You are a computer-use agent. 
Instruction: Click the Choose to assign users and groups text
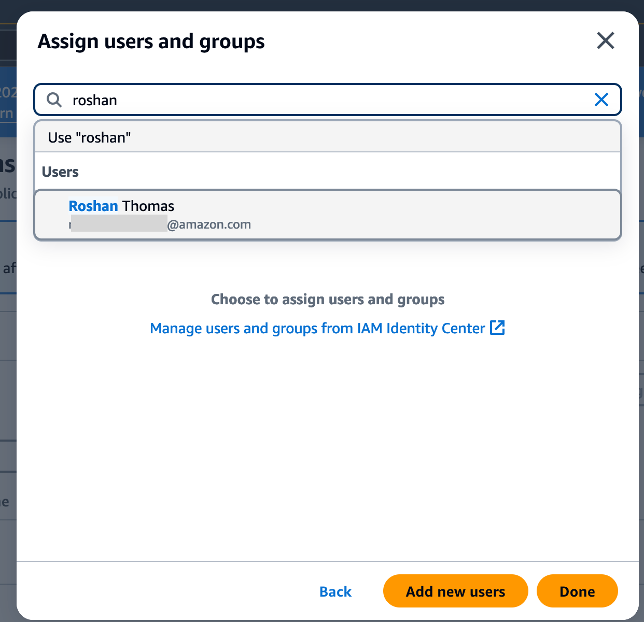[x=327, y=299]
